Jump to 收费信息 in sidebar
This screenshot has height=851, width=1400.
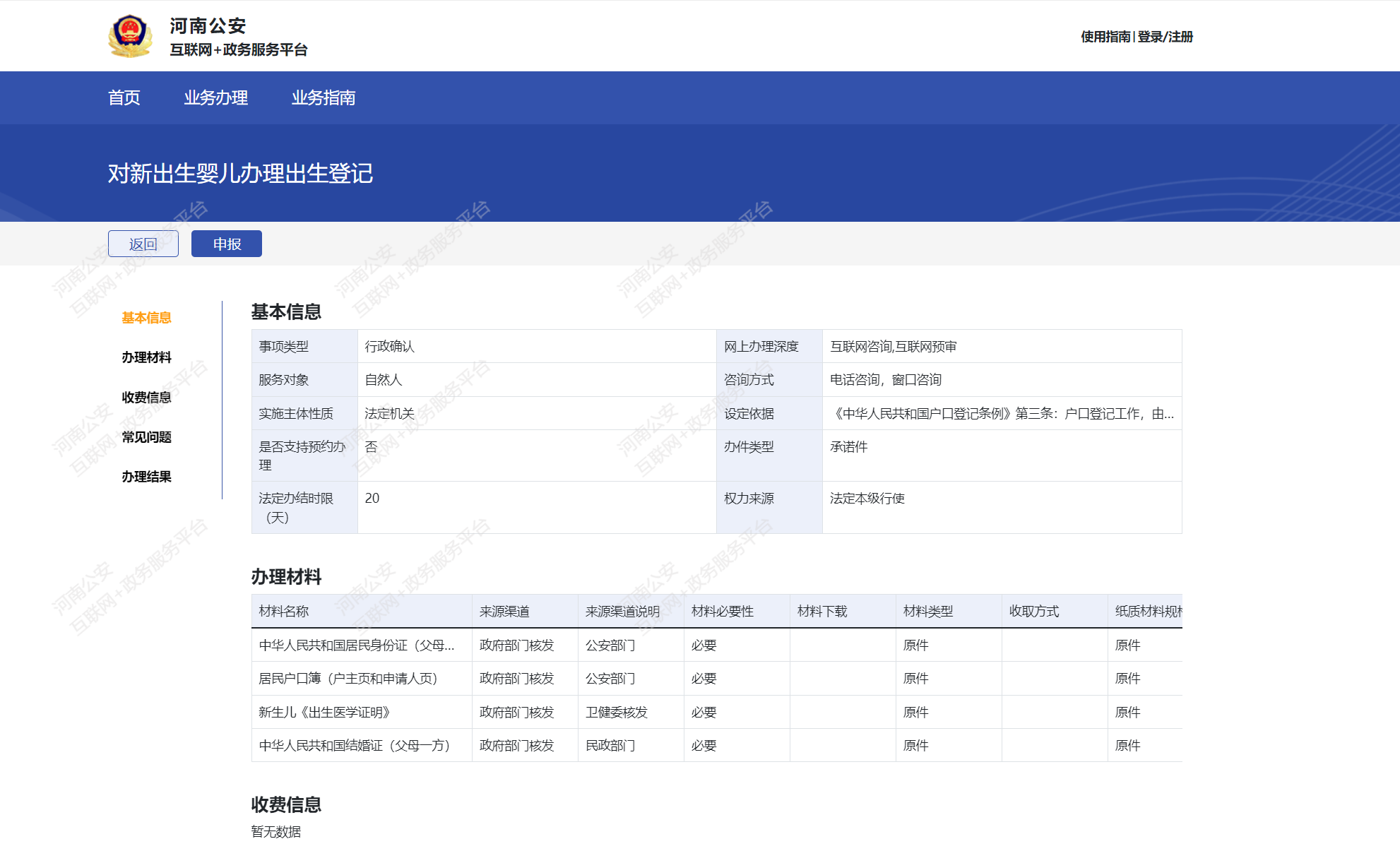(146, 398)
